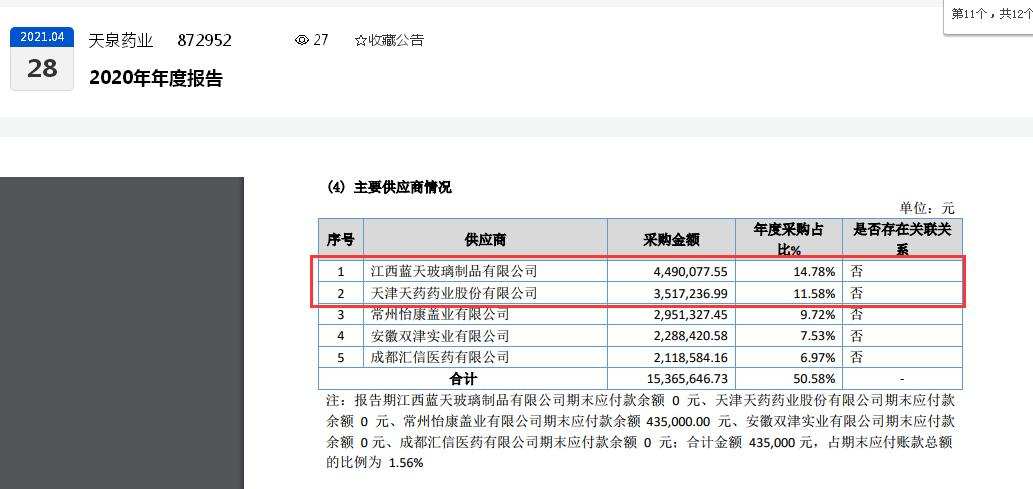This screenshot has width=1033, height=489.
Task: Select supplier 常州怡康盖业有限公司 cell
Action: click(x=485, y=314)
